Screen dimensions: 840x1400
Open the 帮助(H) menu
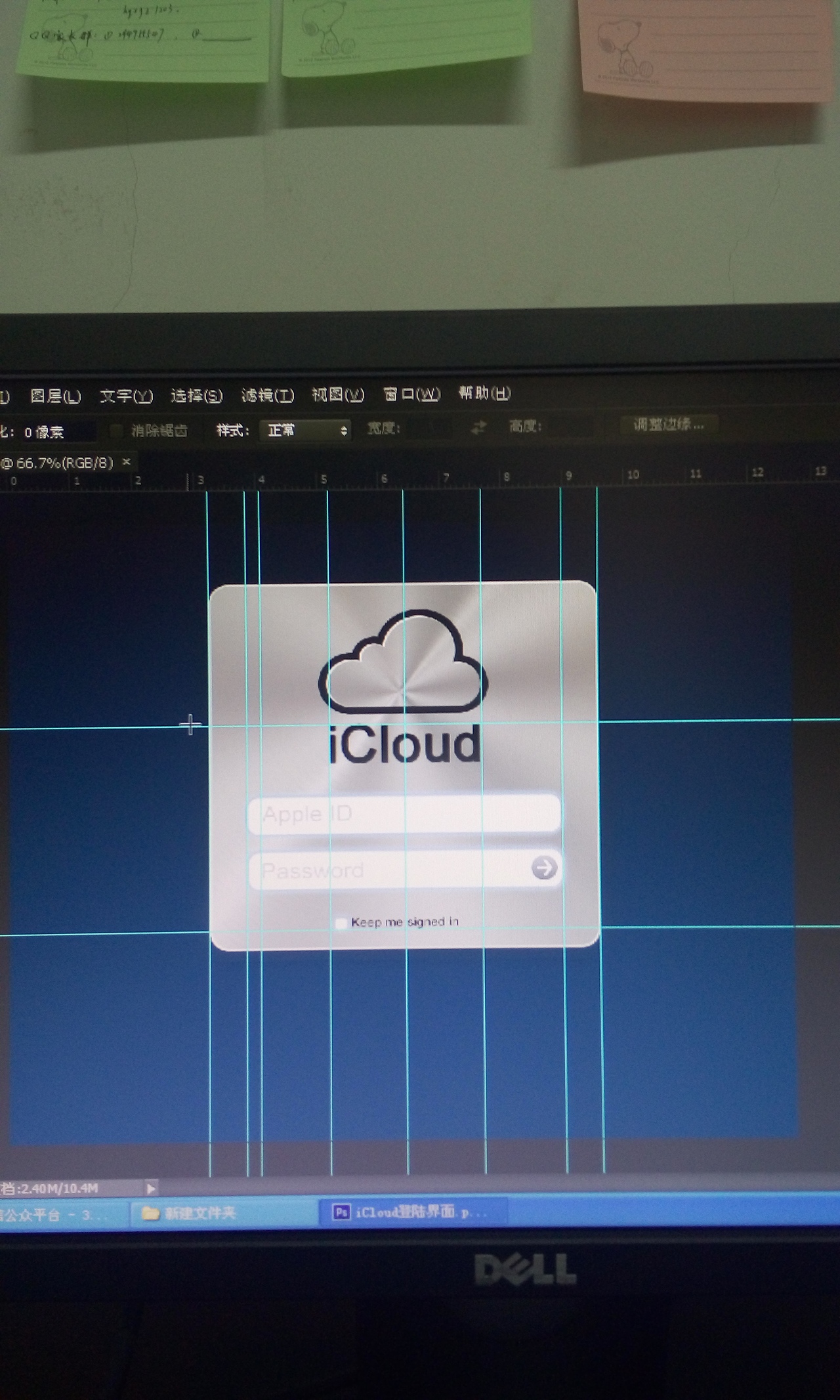484,393
